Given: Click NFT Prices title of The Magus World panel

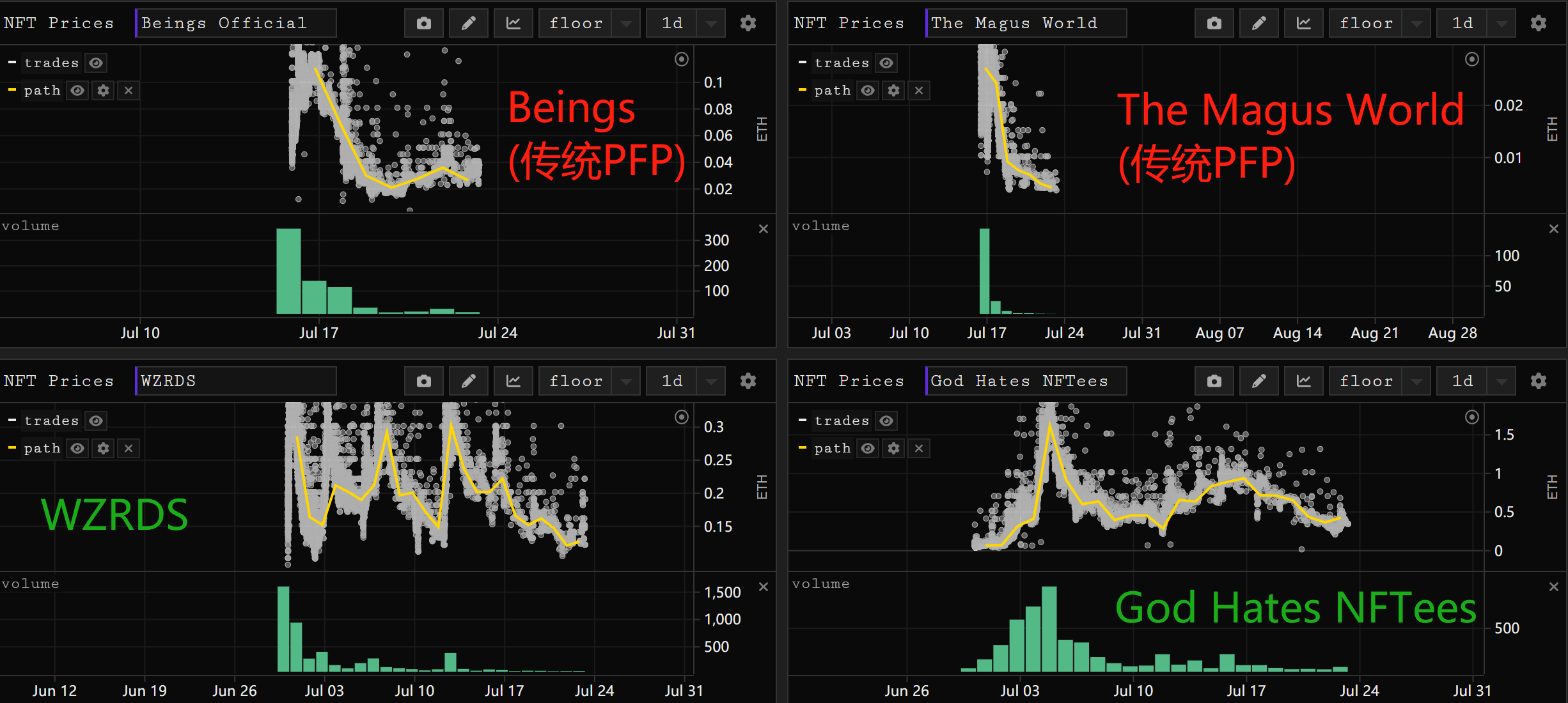Looking at the screenshot, I should pos(849,24).
